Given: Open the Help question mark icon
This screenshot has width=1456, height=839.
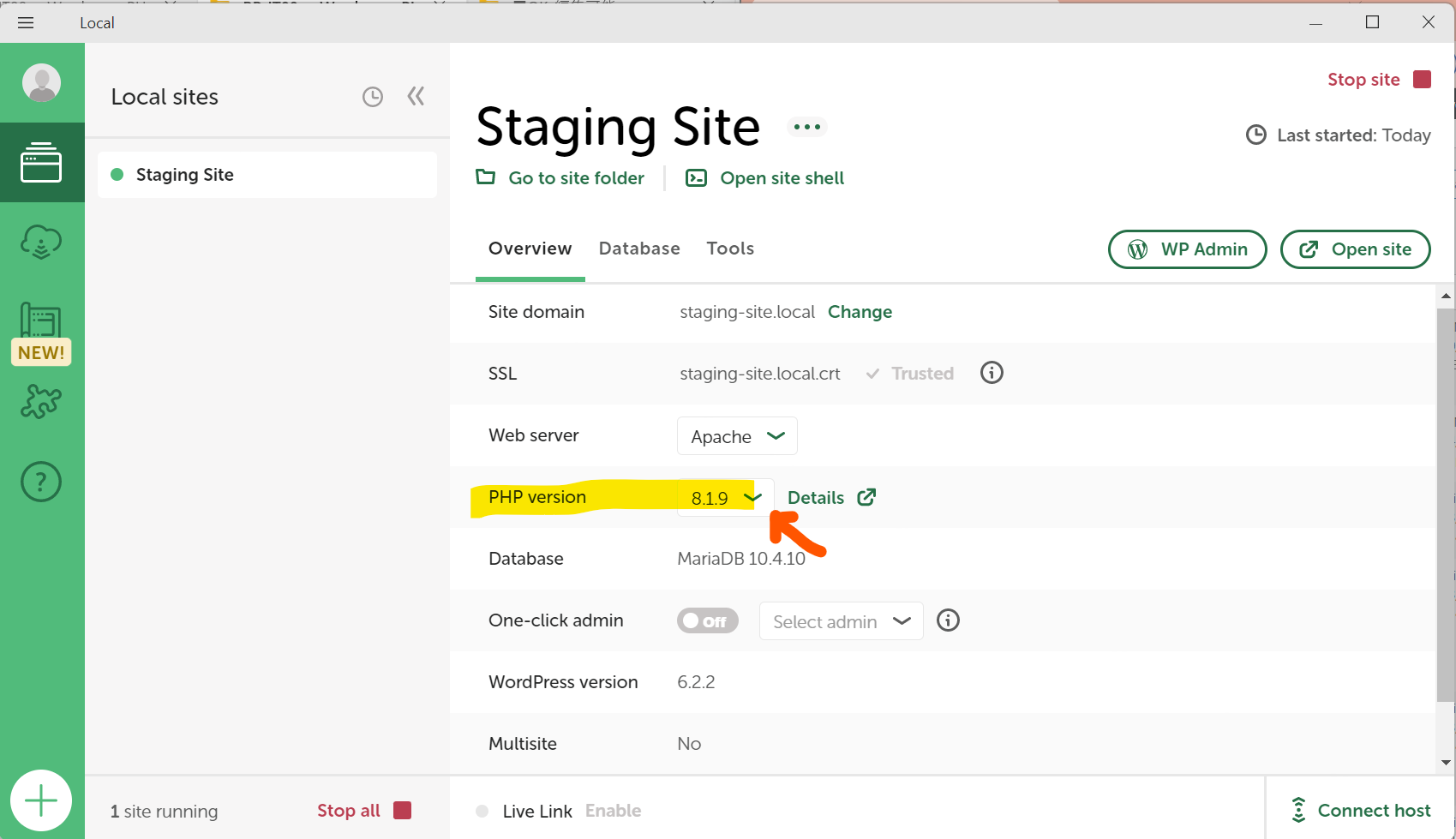Looking at the screenshot, I should coord(41,482).
